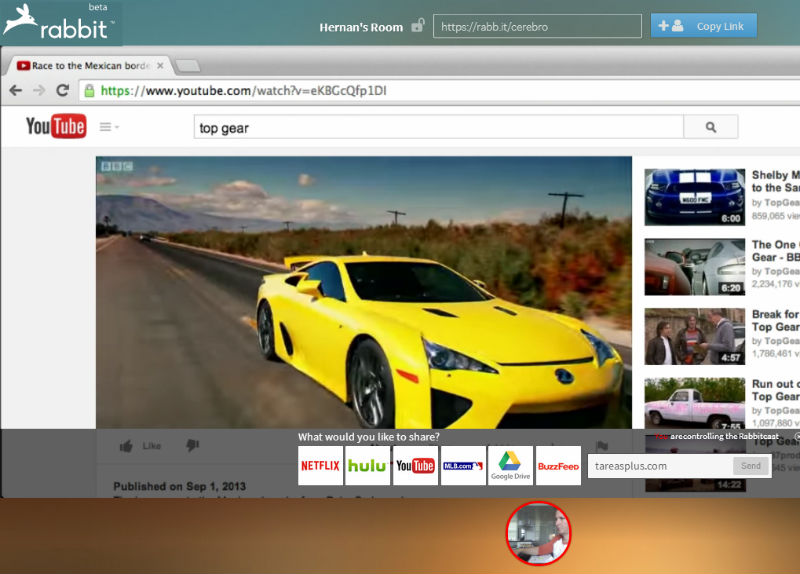The height and width of the screenshot is (574, 800).
Task: Choose the MLB.com share icon
Action: pos(463,466)
